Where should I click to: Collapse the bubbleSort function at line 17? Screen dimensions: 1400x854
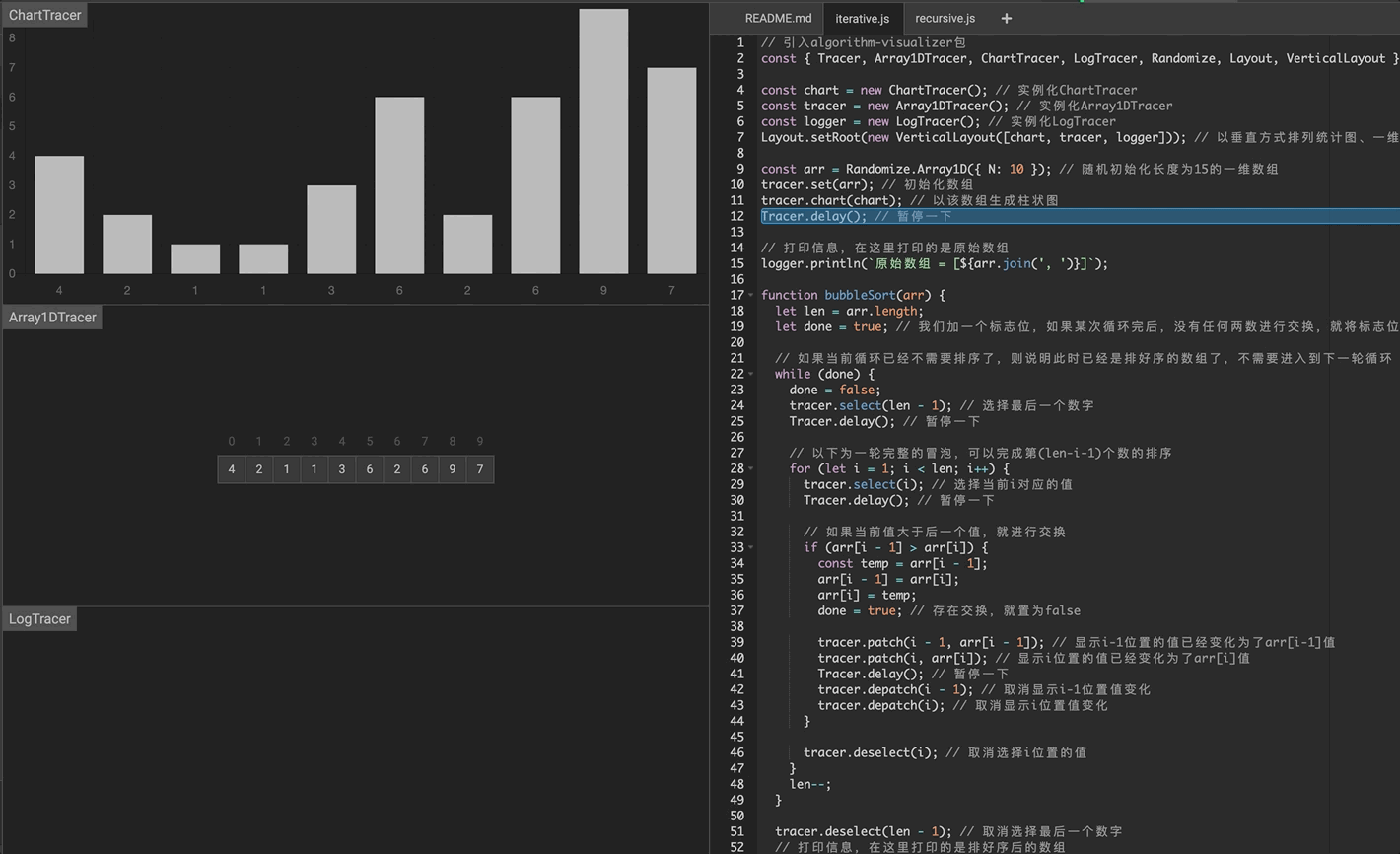click(751, 295)
